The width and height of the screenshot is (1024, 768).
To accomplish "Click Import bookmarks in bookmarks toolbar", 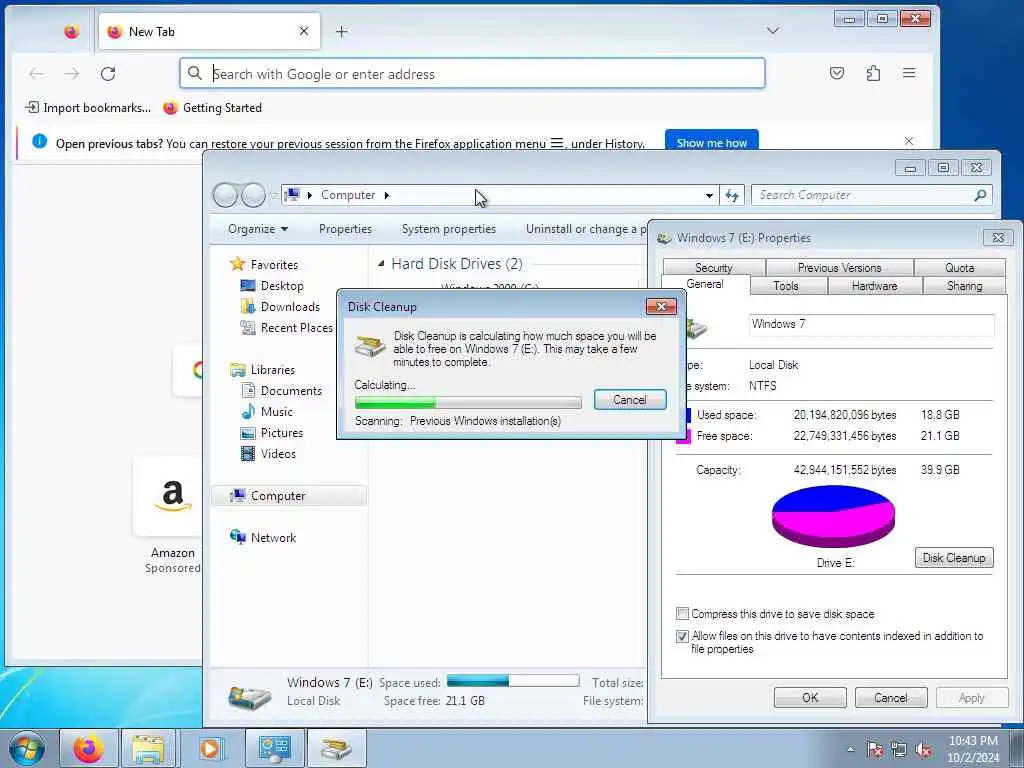I will (x=88, y=108).
